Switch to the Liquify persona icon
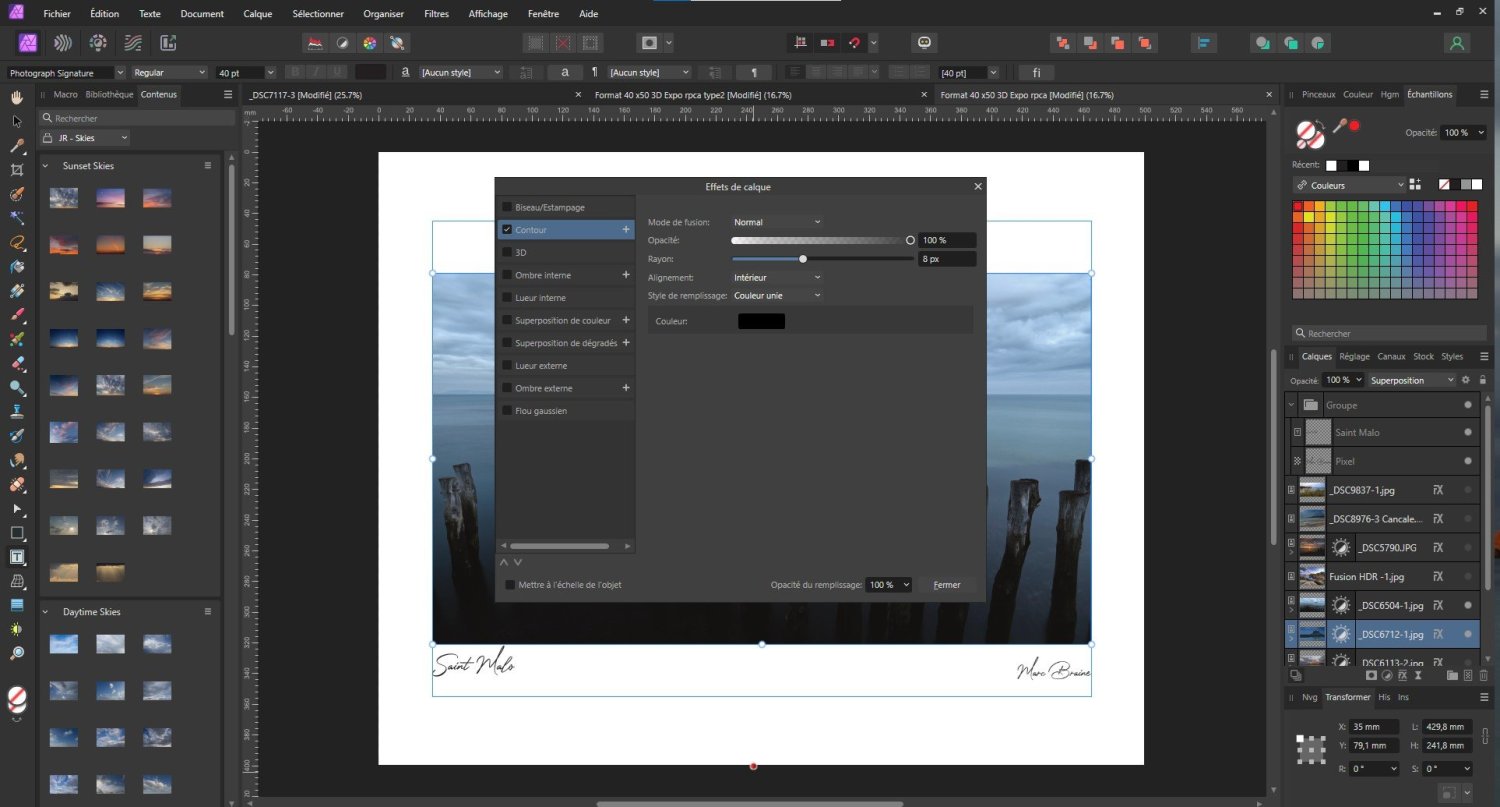Image resolution: width=1500 pixels, height=807 pixels. pos(62,43)
